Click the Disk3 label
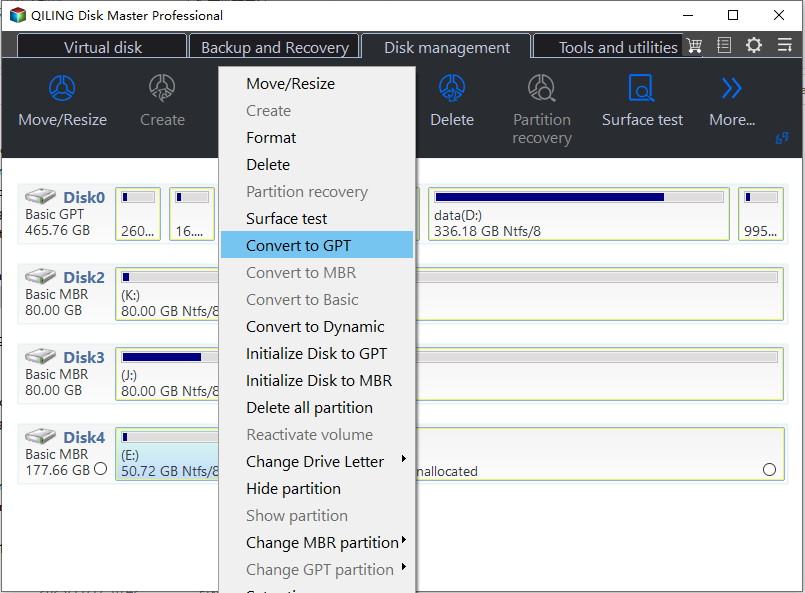 (84, 357)
